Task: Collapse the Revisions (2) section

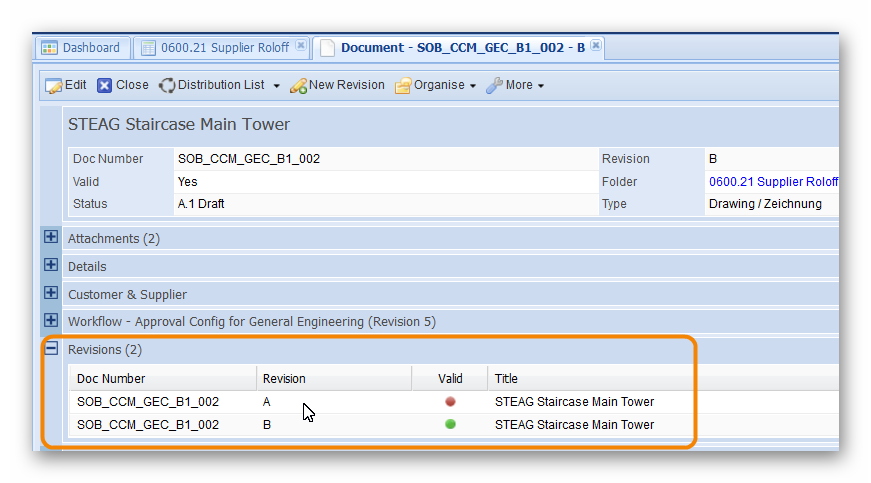Action: [x=51, y=349]
